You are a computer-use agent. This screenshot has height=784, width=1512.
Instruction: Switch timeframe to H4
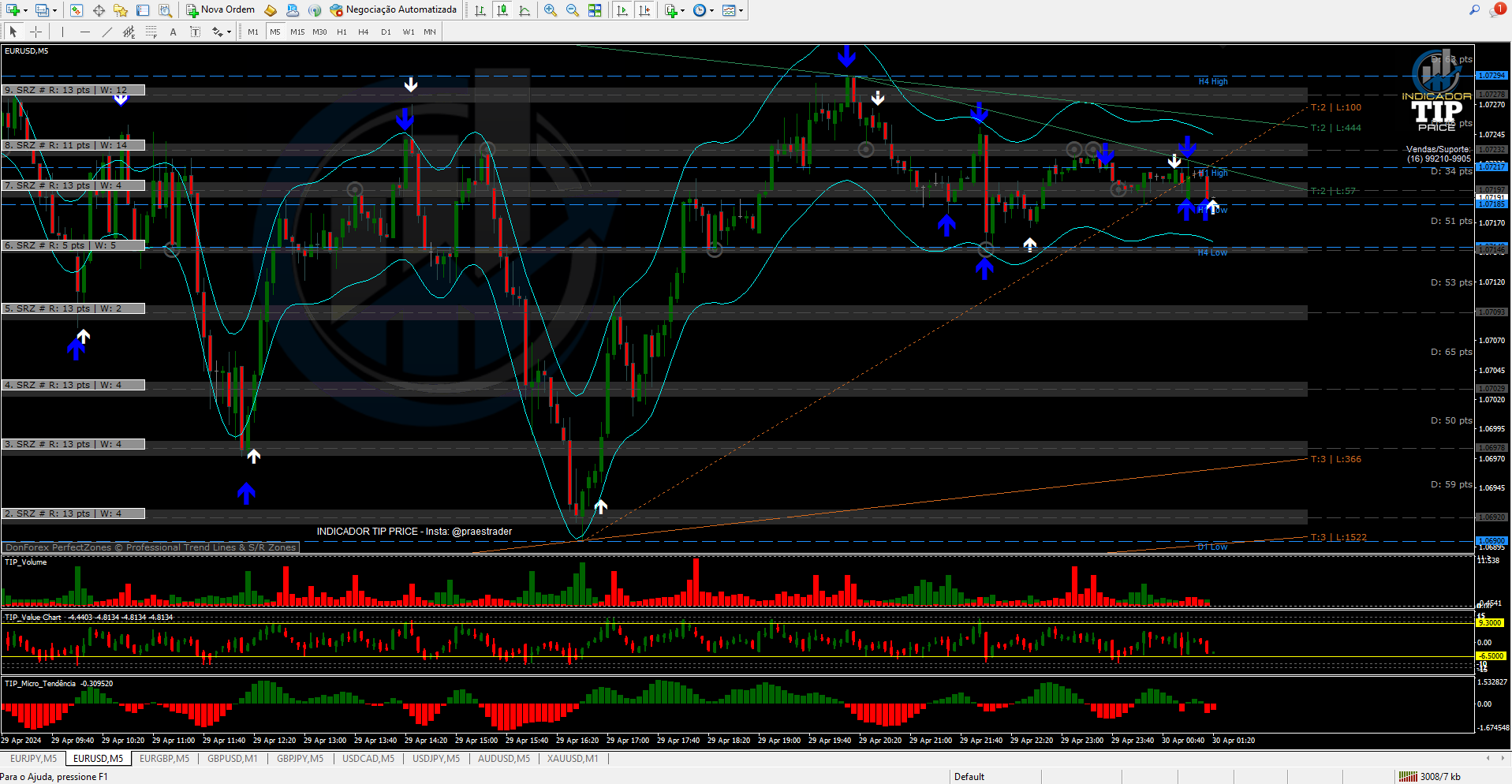pyautogui.click(x=364, y=32)
